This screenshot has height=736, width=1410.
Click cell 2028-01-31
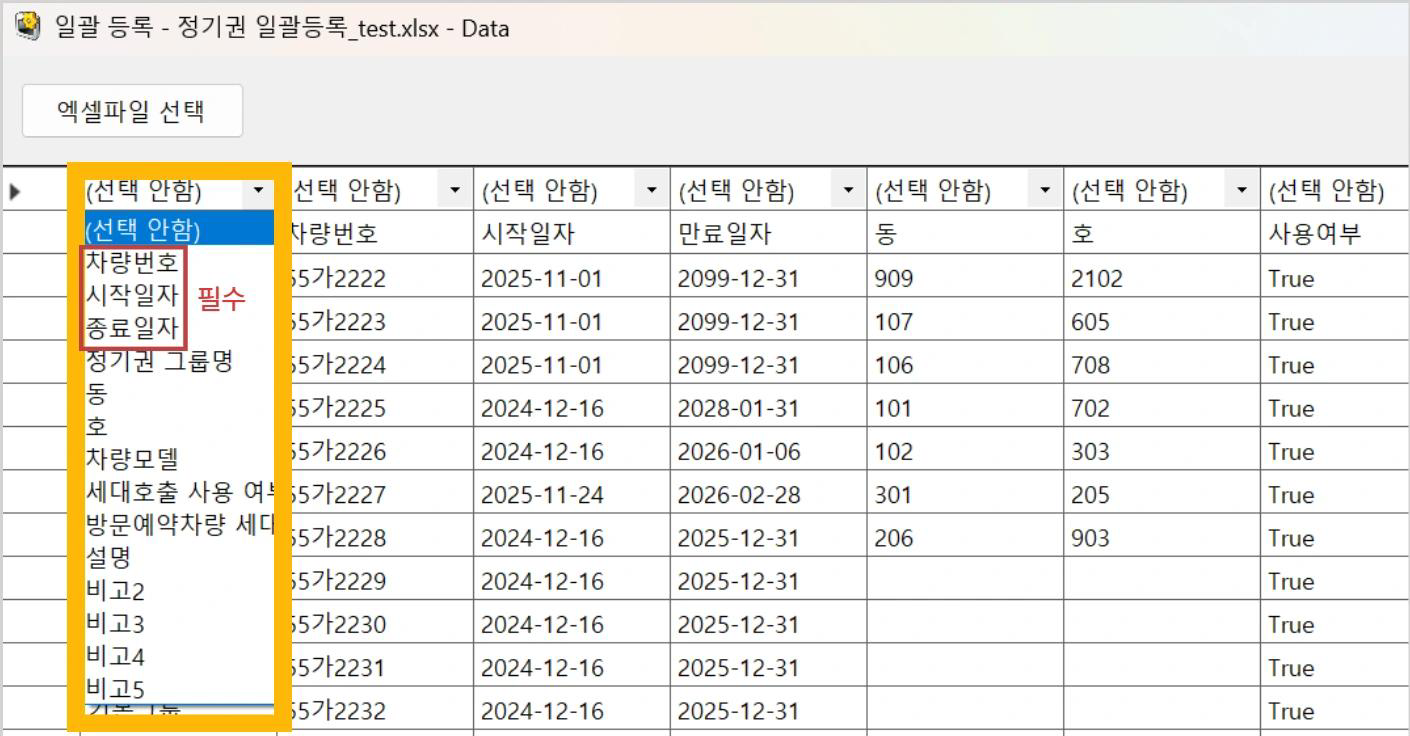[x=768, y=408]
